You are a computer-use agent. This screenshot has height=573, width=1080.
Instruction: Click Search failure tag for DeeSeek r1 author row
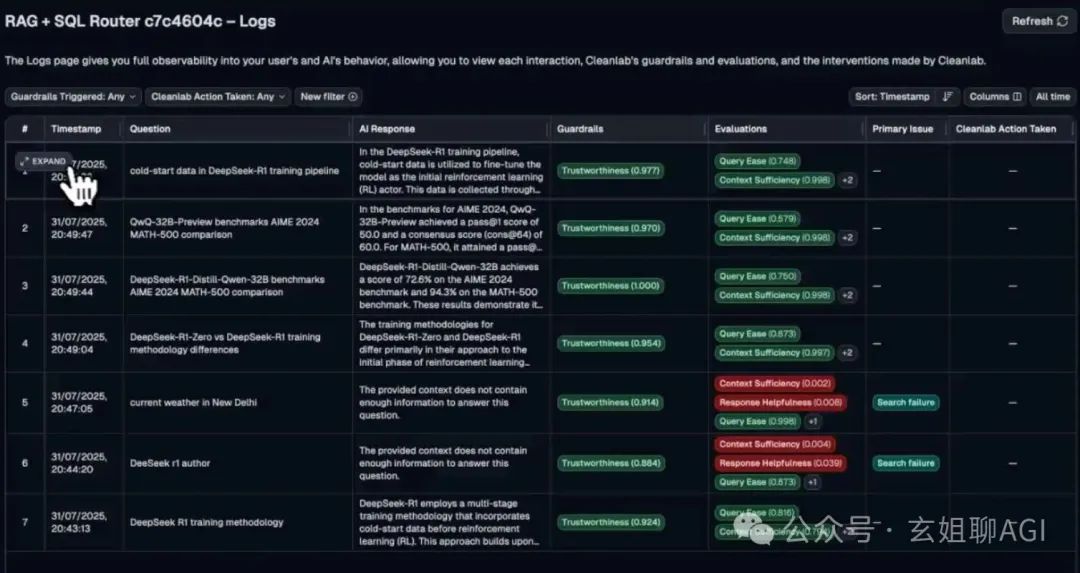pos(906,463)
